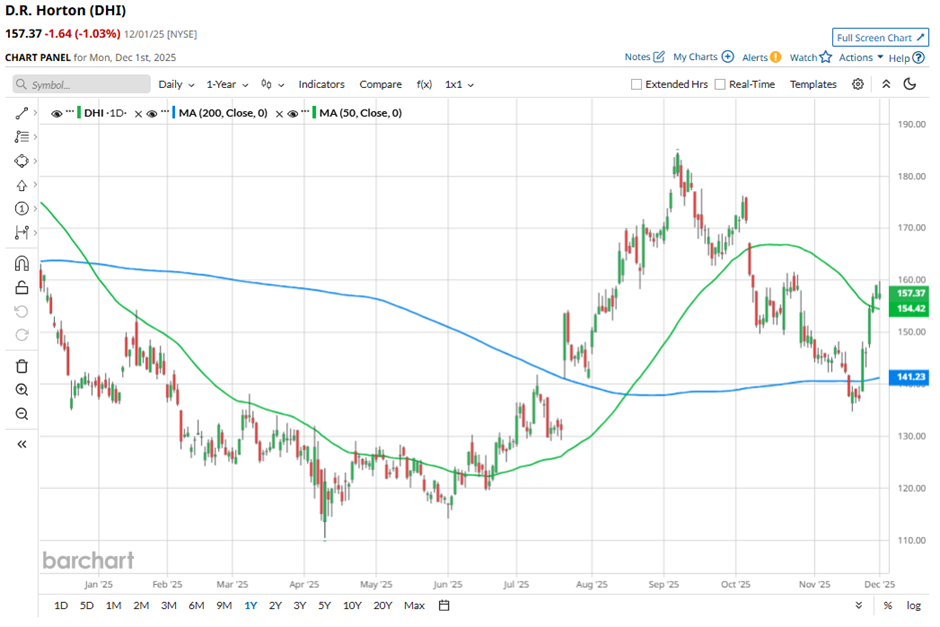This screenshot has width=940, height=627.
Task: Activate the magnet snap tool
Action: coord(22,264)
